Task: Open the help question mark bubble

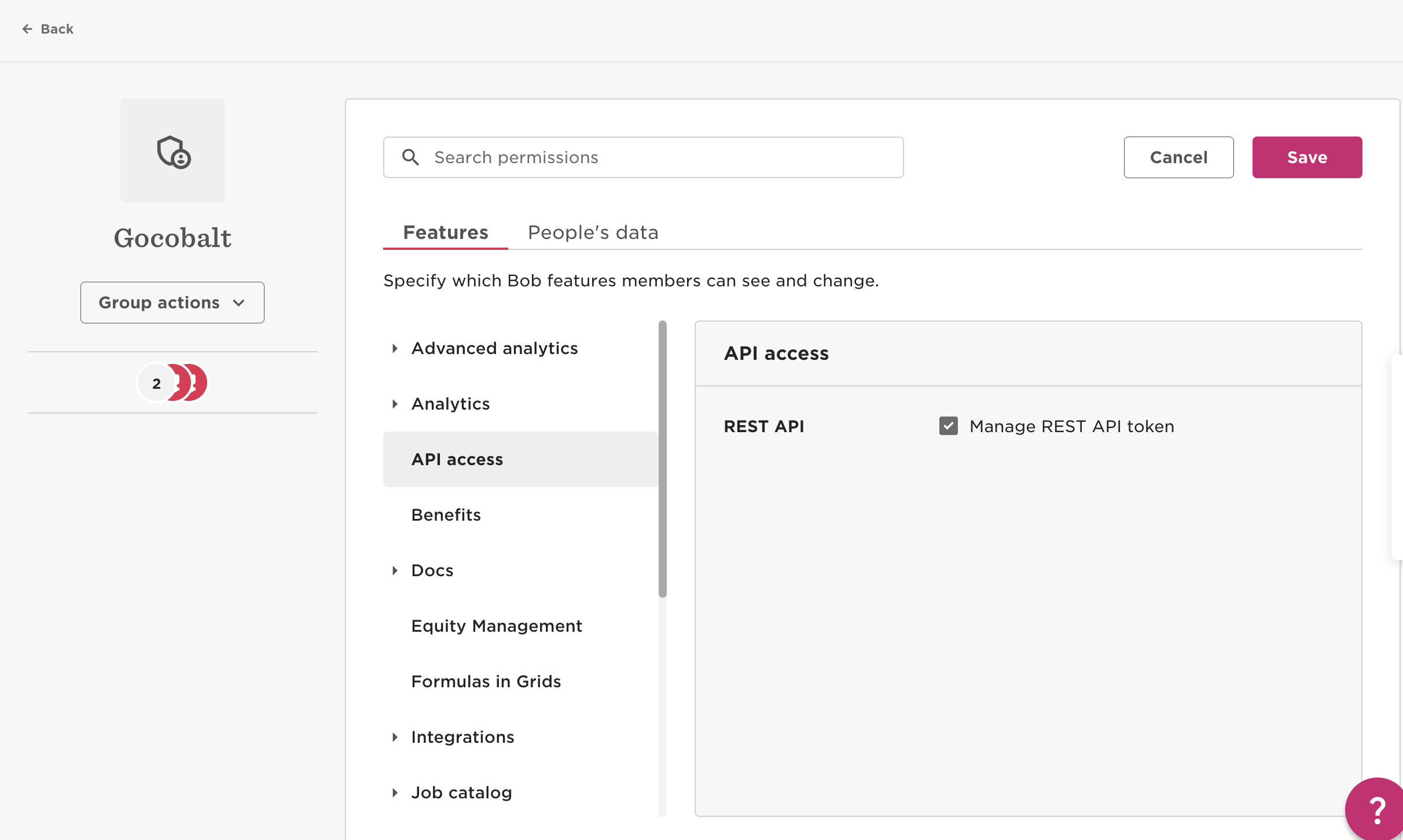Action: click(1376, 810)
